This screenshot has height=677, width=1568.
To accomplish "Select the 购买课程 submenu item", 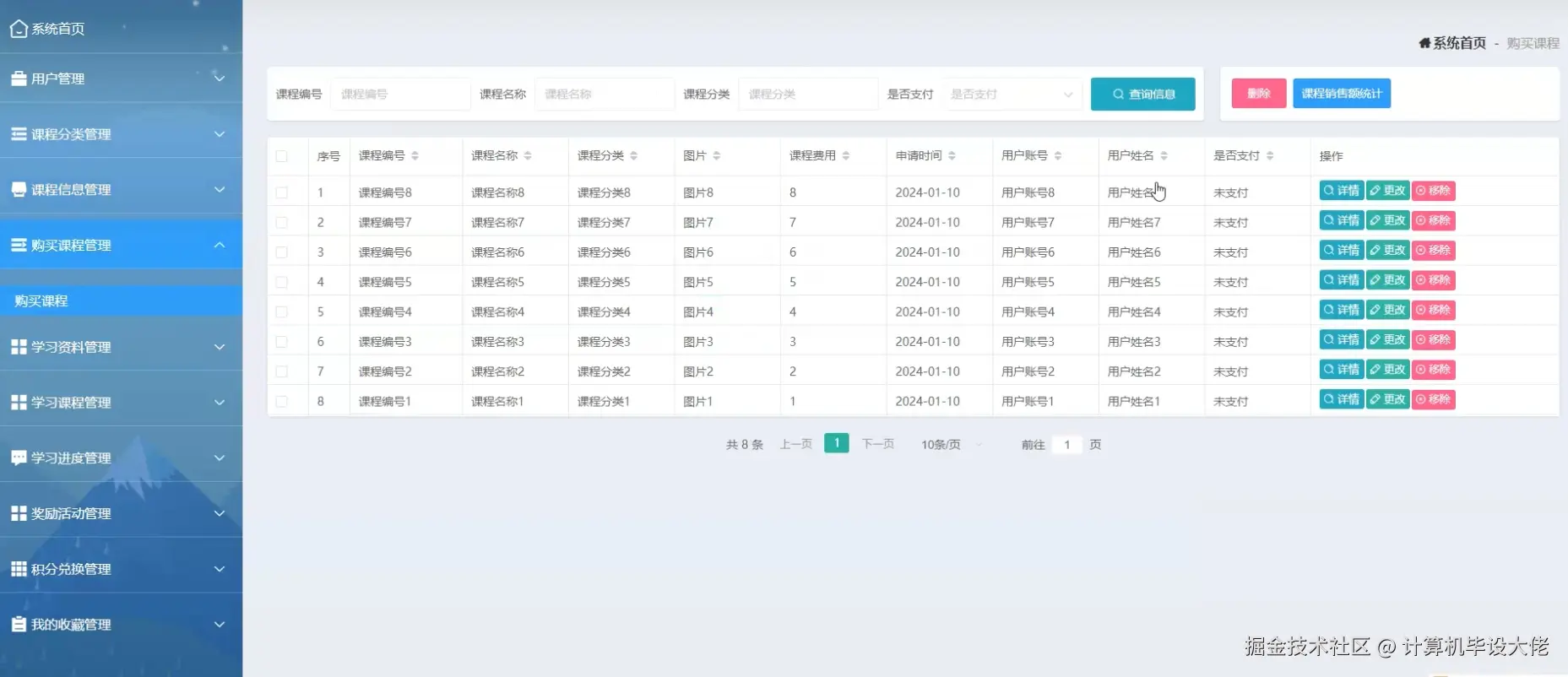I will pos(121,301).
